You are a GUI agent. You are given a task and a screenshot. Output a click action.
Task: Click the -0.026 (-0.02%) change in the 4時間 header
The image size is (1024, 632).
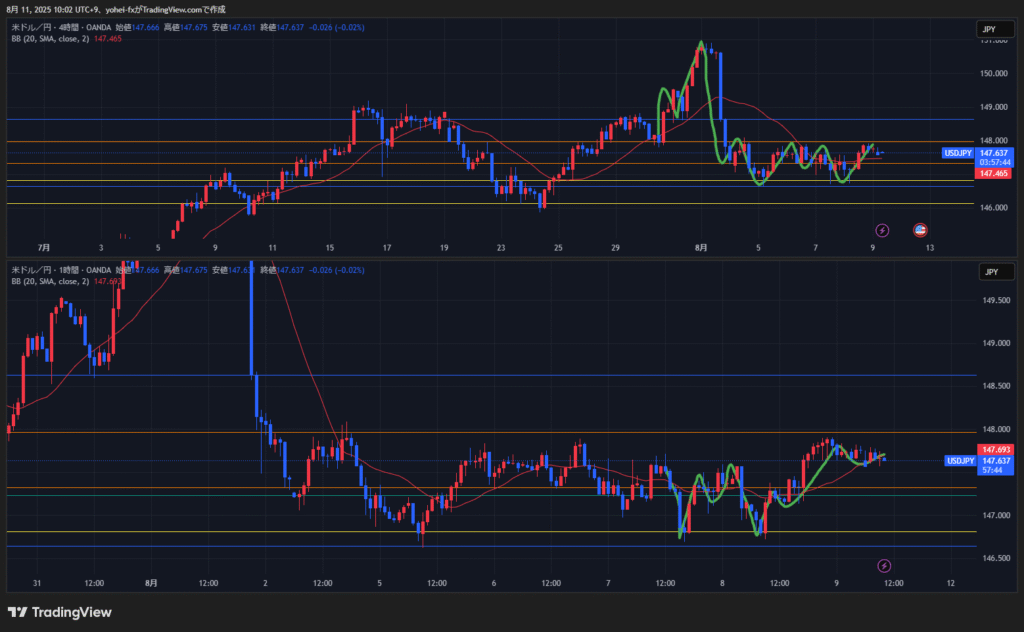click(x=336, y=27)
